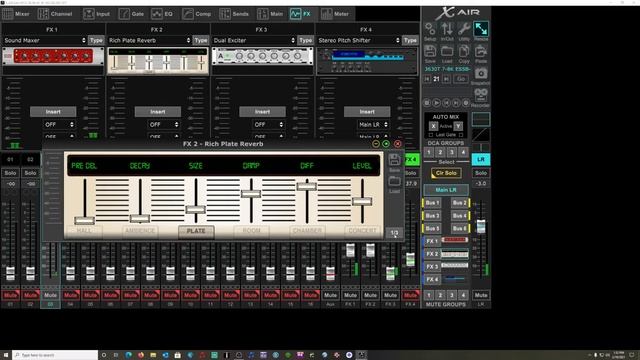
Task: Click the Paste icon in X AIR panel
Action: coord(481,51)
